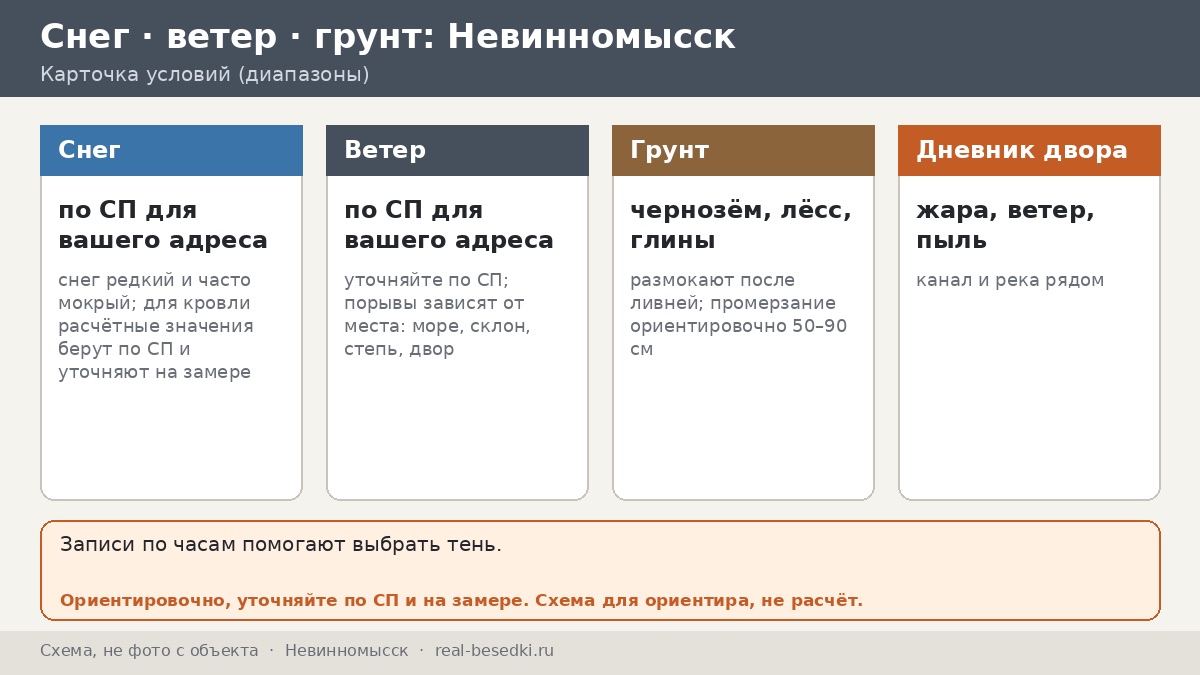Image resolution: width=1200 pixels, height=675 pixels.
Task: Click the text 'снег редкий и часто мокрый'
Action: pyautogui.click(x=155, y=292)
